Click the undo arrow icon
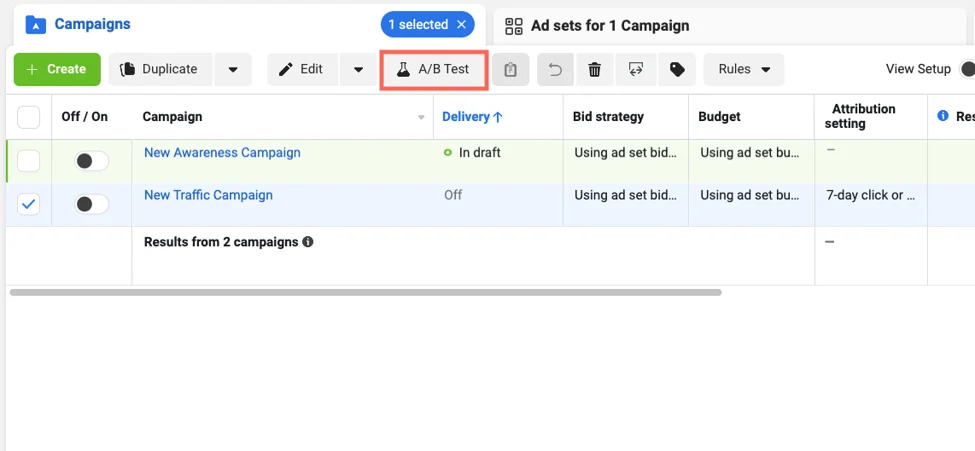The width and height of the screenshot is (975, 451). [x=555, y=69]
